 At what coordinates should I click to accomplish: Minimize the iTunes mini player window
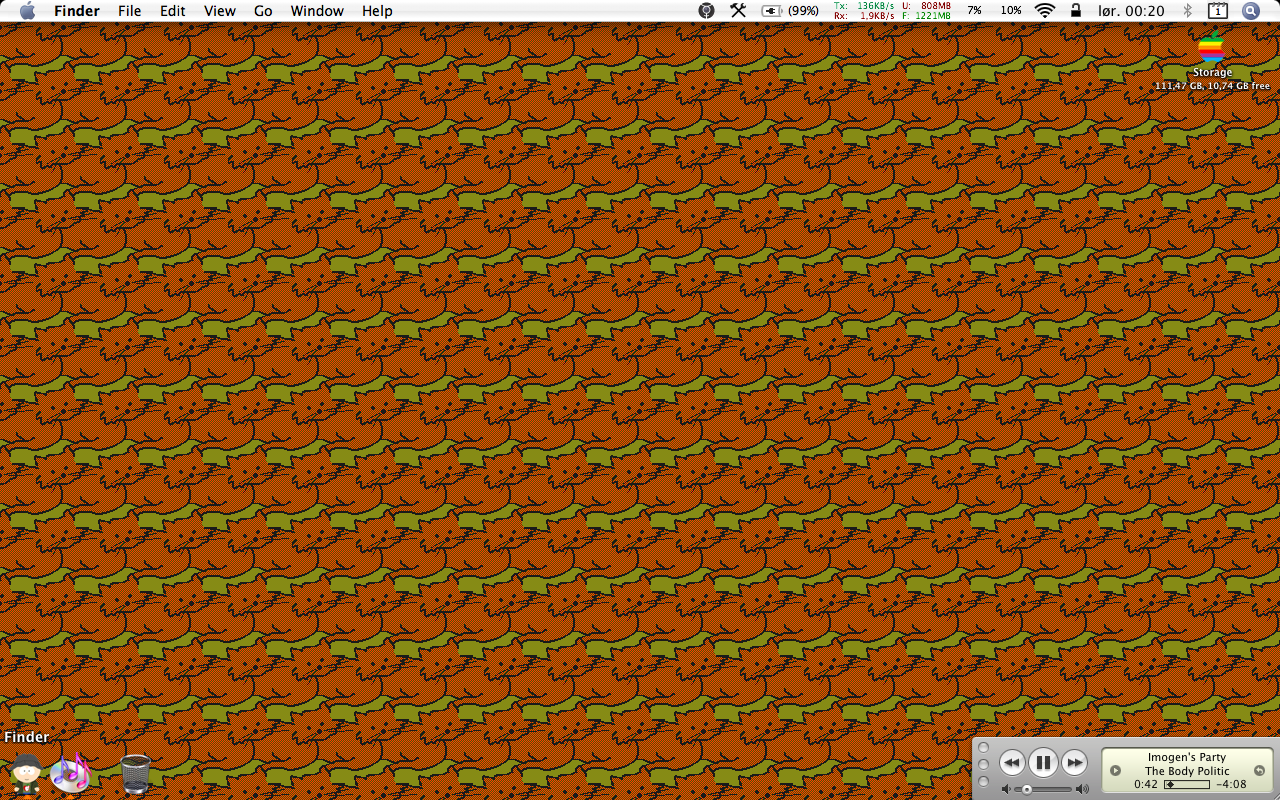(983, 765)
